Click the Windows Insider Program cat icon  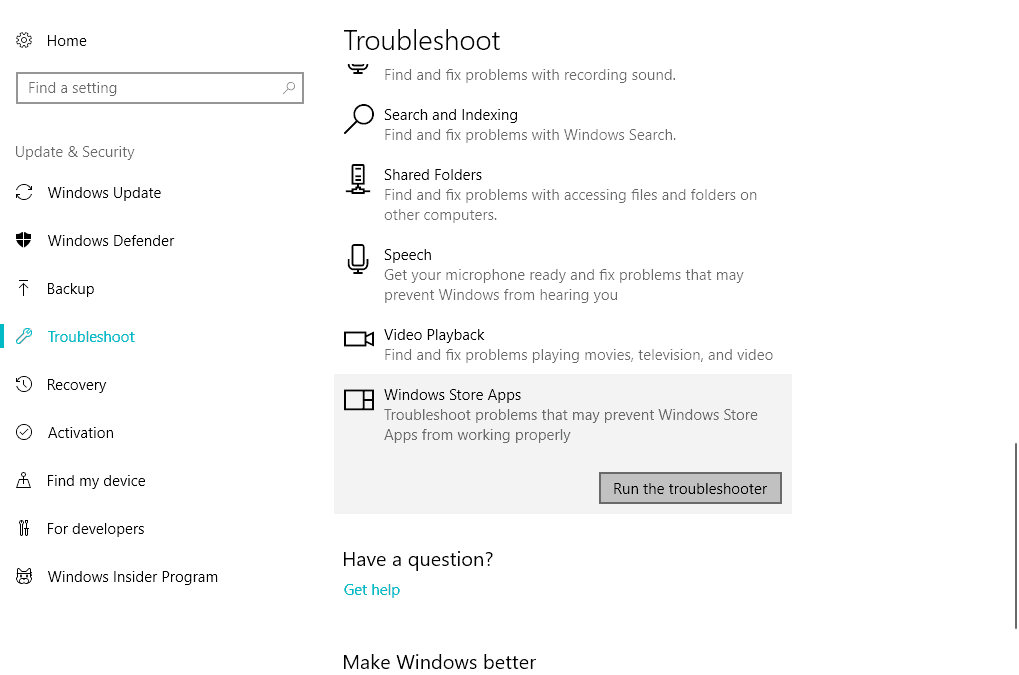(24, 576)
